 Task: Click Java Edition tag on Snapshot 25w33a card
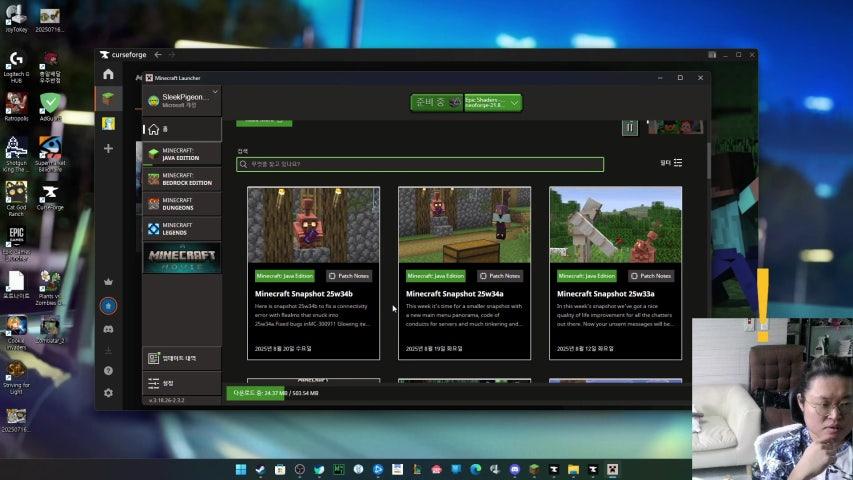coord(586,276)
